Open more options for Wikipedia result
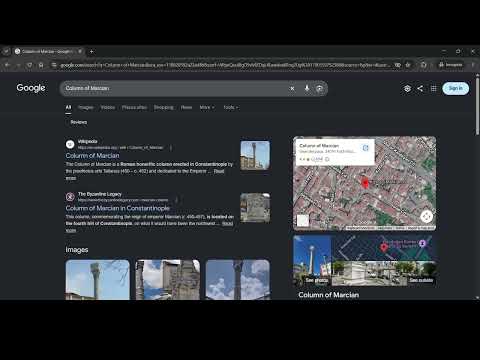This screenshot has height=360, width=480. (171, 147)
